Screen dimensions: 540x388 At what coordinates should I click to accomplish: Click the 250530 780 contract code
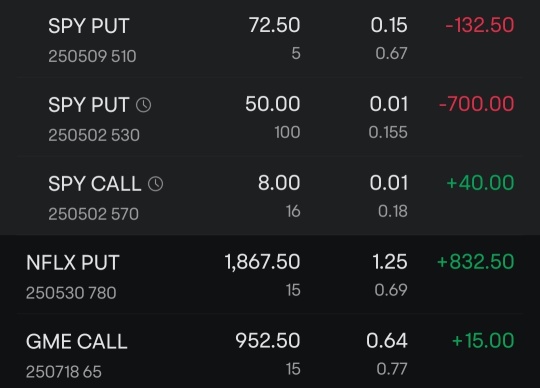click(71, 293)
